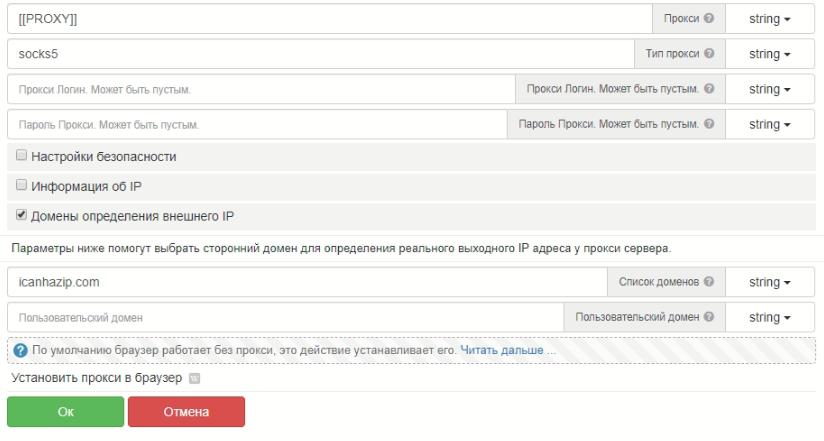This screenshot has width=824, height=441.
Task: Click help icon next to Пароль Прокси label
Action: [709, 124]
